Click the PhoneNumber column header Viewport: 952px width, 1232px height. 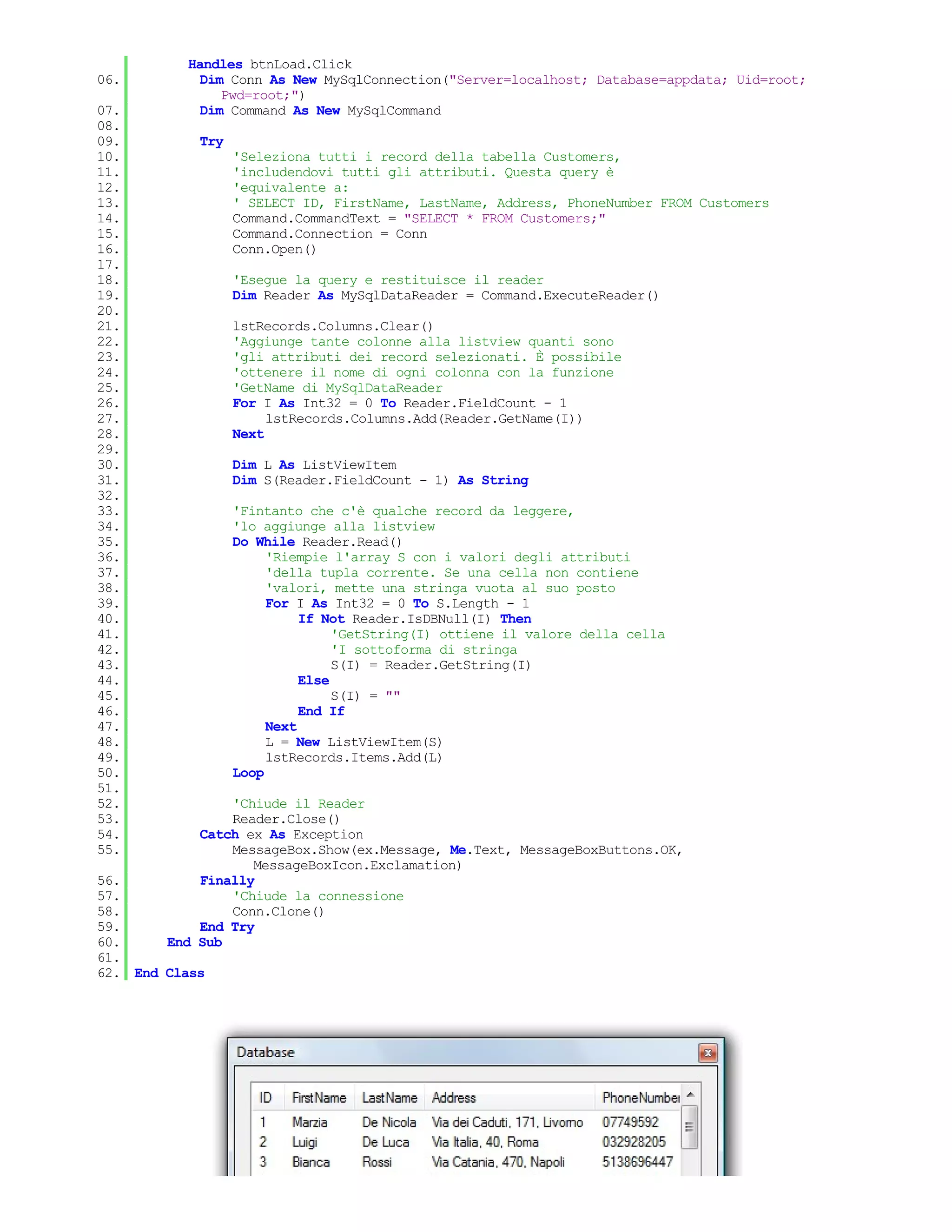(638, 1098)
